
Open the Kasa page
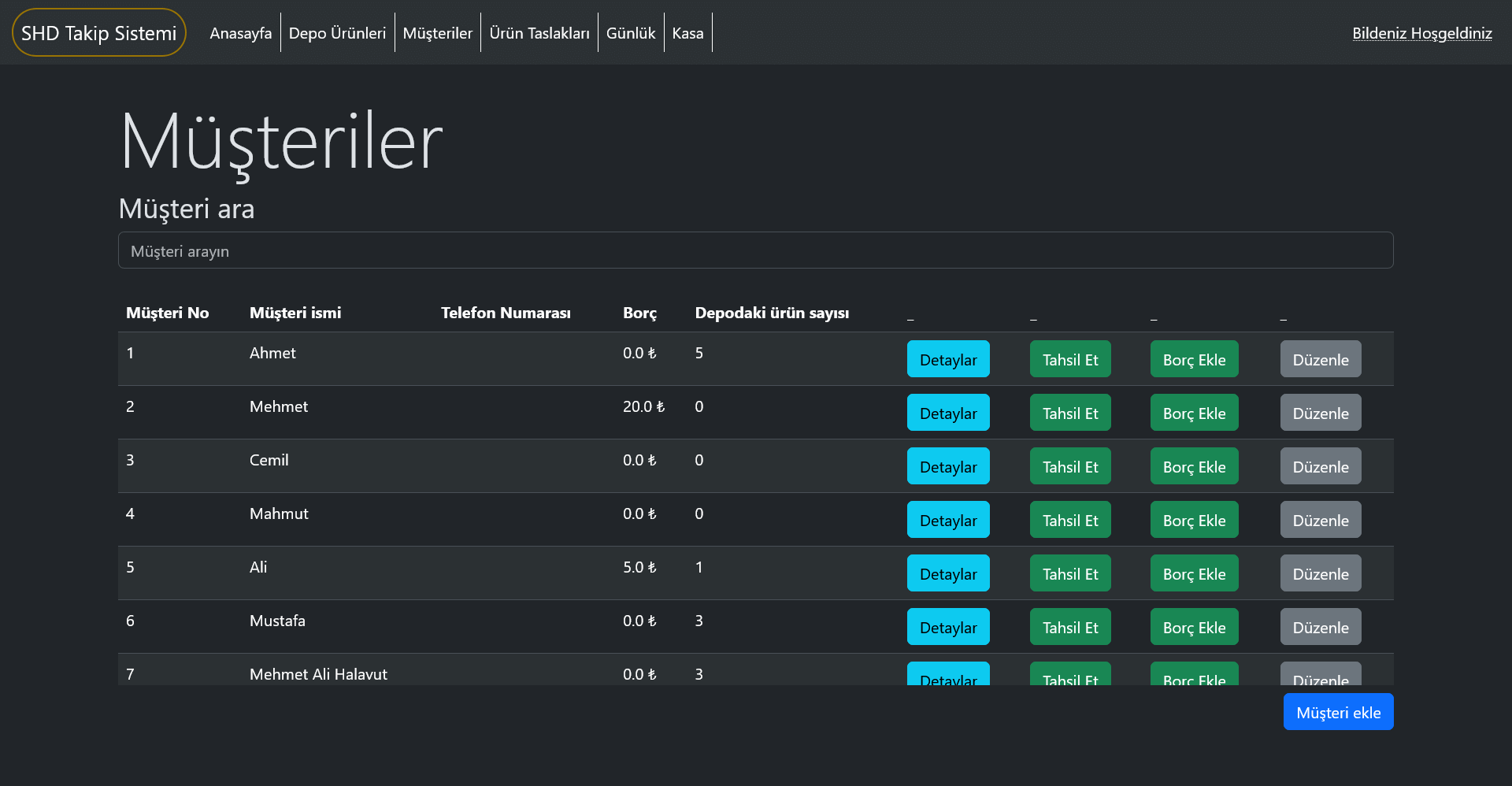687,33
